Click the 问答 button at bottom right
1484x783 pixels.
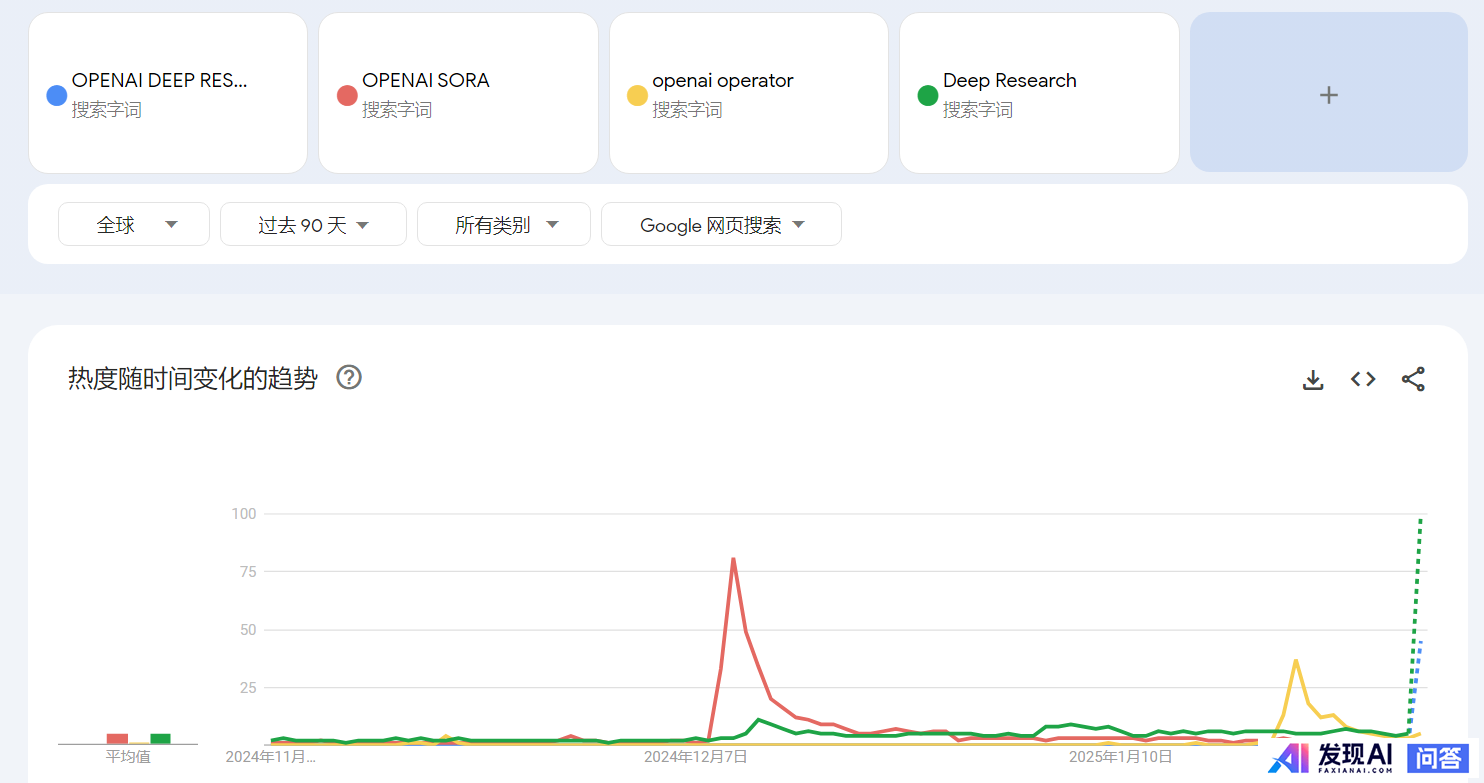(1437, 757)
